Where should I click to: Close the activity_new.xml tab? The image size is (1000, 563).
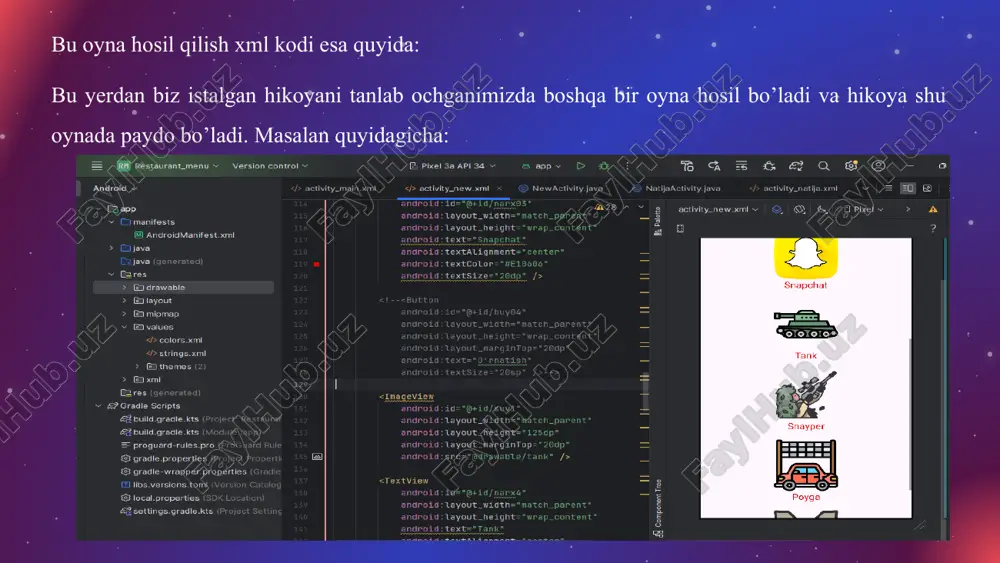(499, 188)
